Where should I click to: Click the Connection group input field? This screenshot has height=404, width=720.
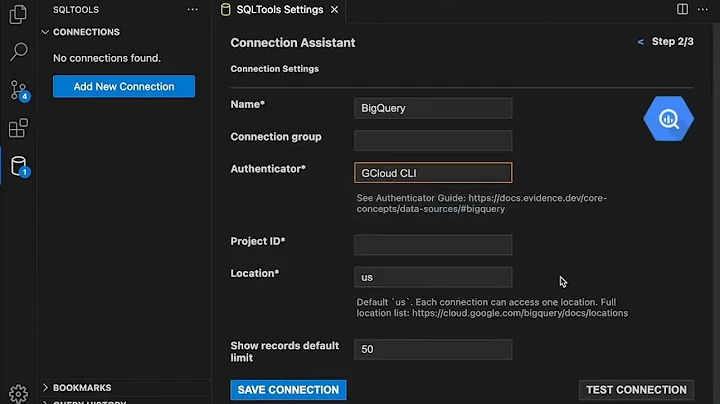(433, 140)
